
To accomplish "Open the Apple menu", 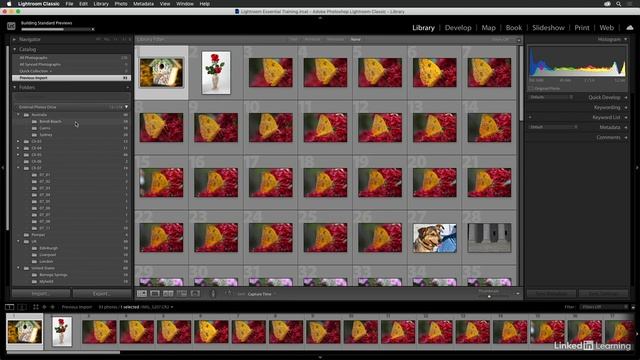I will click(x=9, y=4).
